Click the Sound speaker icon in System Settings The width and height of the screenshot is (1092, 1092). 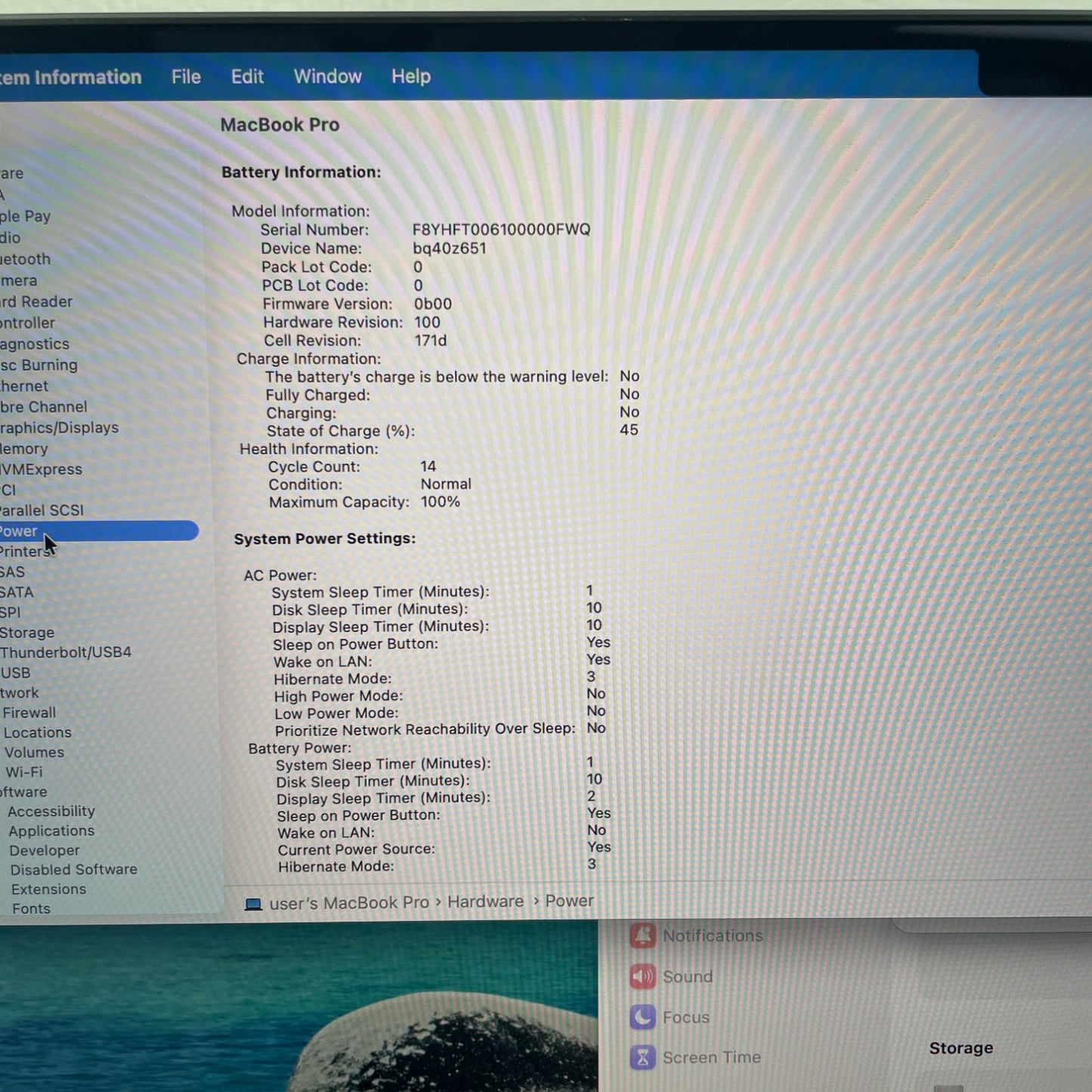click(x=643, y=976)
